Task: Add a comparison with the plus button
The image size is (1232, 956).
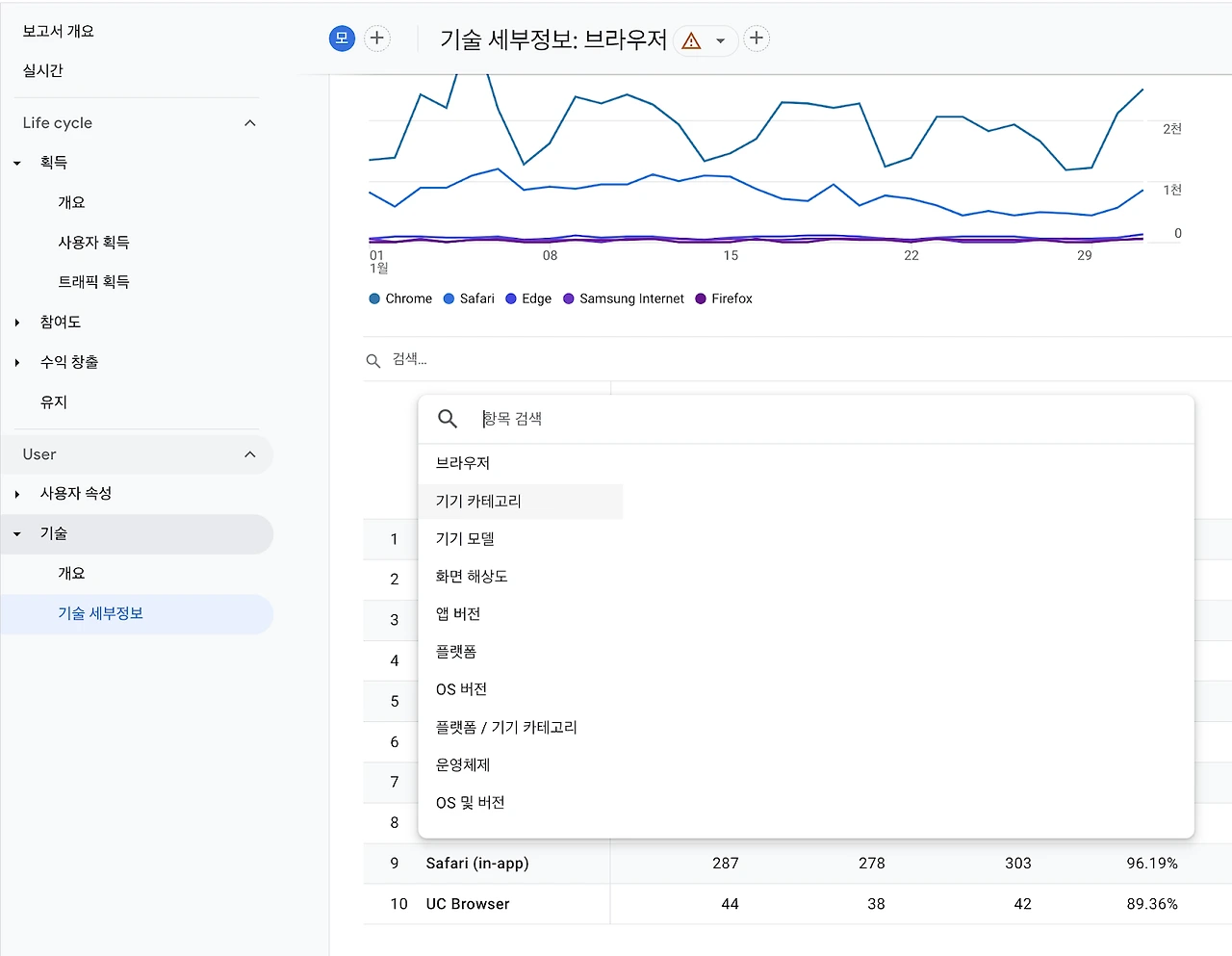Action: pyautogui.click(x=377, y=39)
